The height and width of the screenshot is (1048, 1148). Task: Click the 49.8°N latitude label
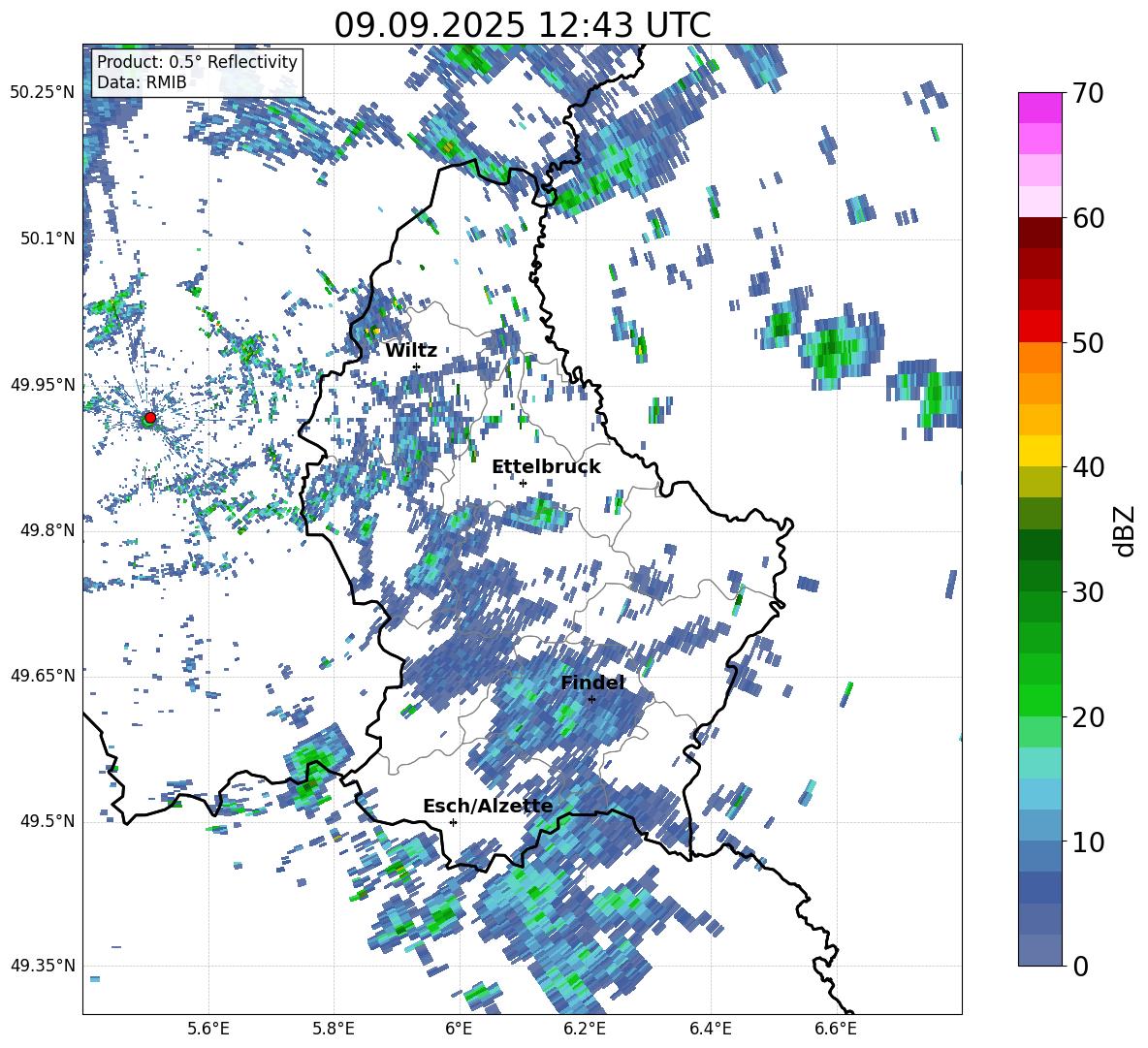point(47,530)
